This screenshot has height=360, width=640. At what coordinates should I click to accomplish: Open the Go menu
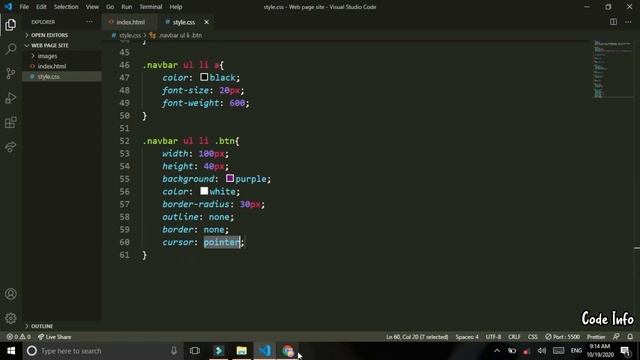(x=110, y=7)
